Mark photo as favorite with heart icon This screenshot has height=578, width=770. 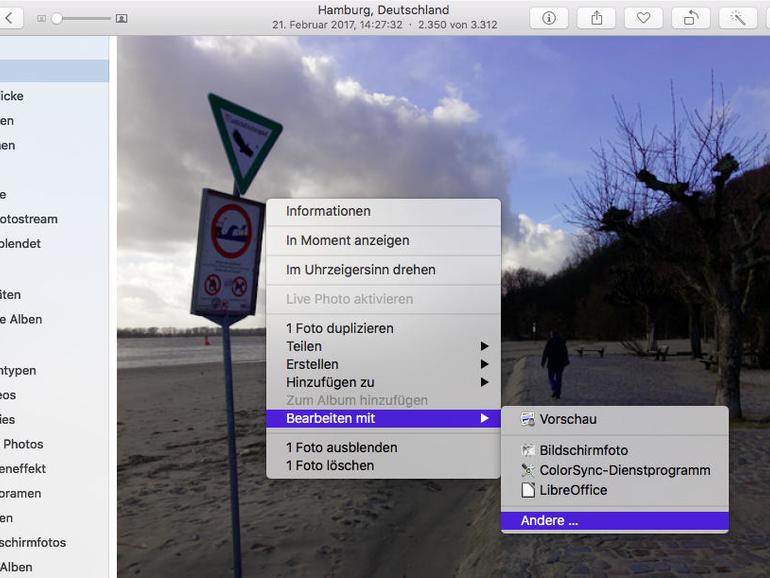pos(643,18)
